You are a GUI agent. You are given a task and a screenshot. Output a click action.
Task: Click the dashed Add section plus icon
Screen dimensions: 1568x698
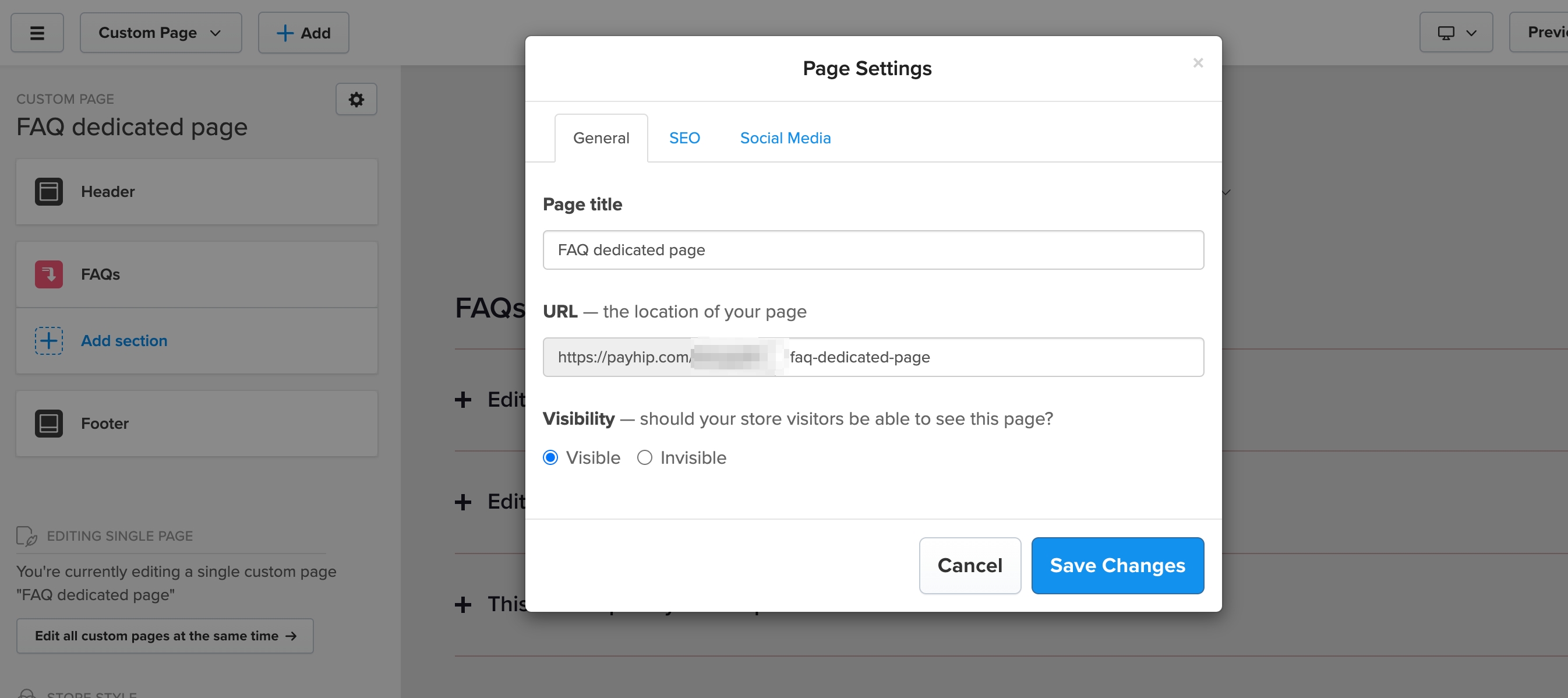tap(49, 341)
